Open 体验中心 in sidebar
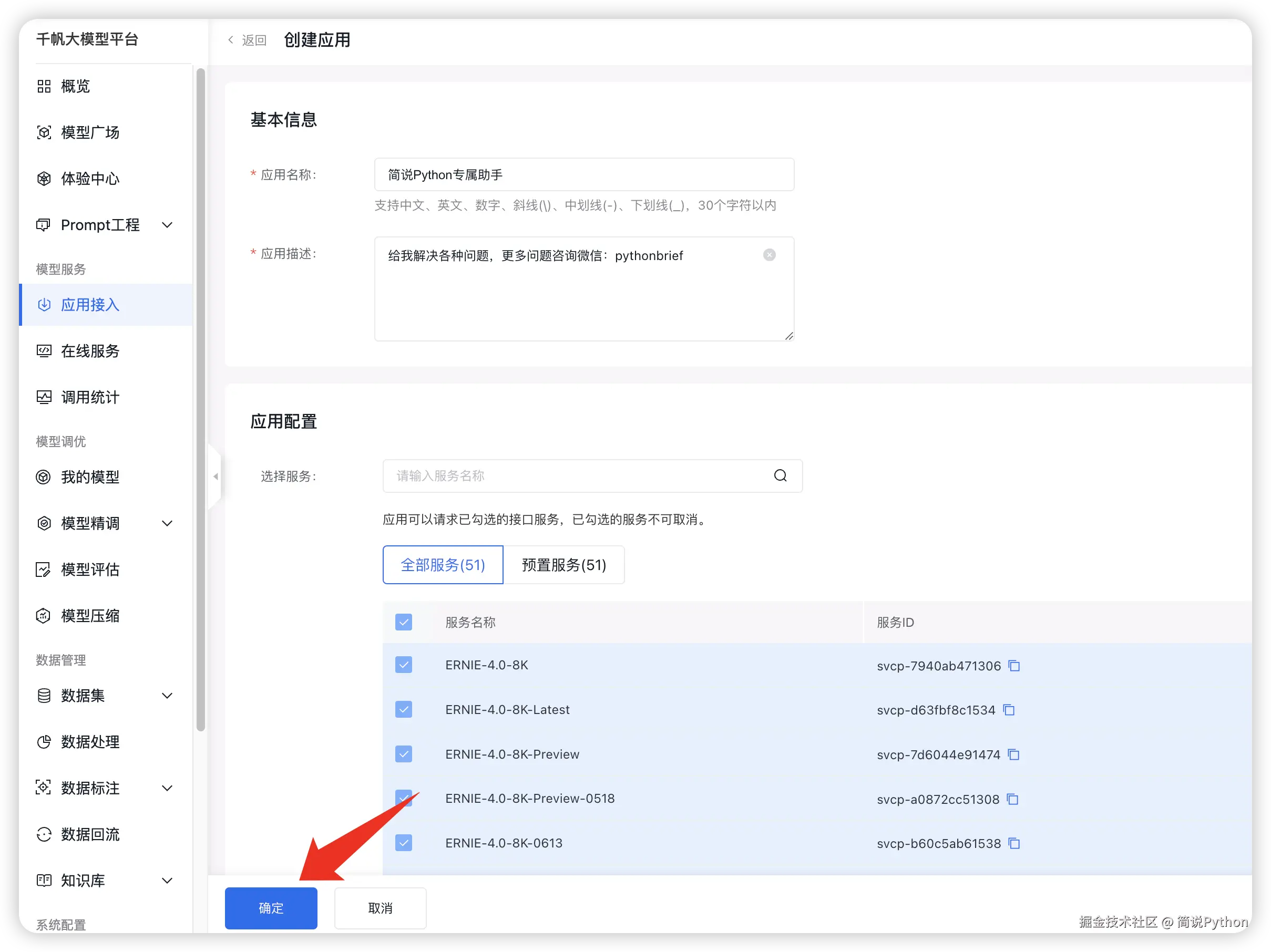 coord(90,179)
